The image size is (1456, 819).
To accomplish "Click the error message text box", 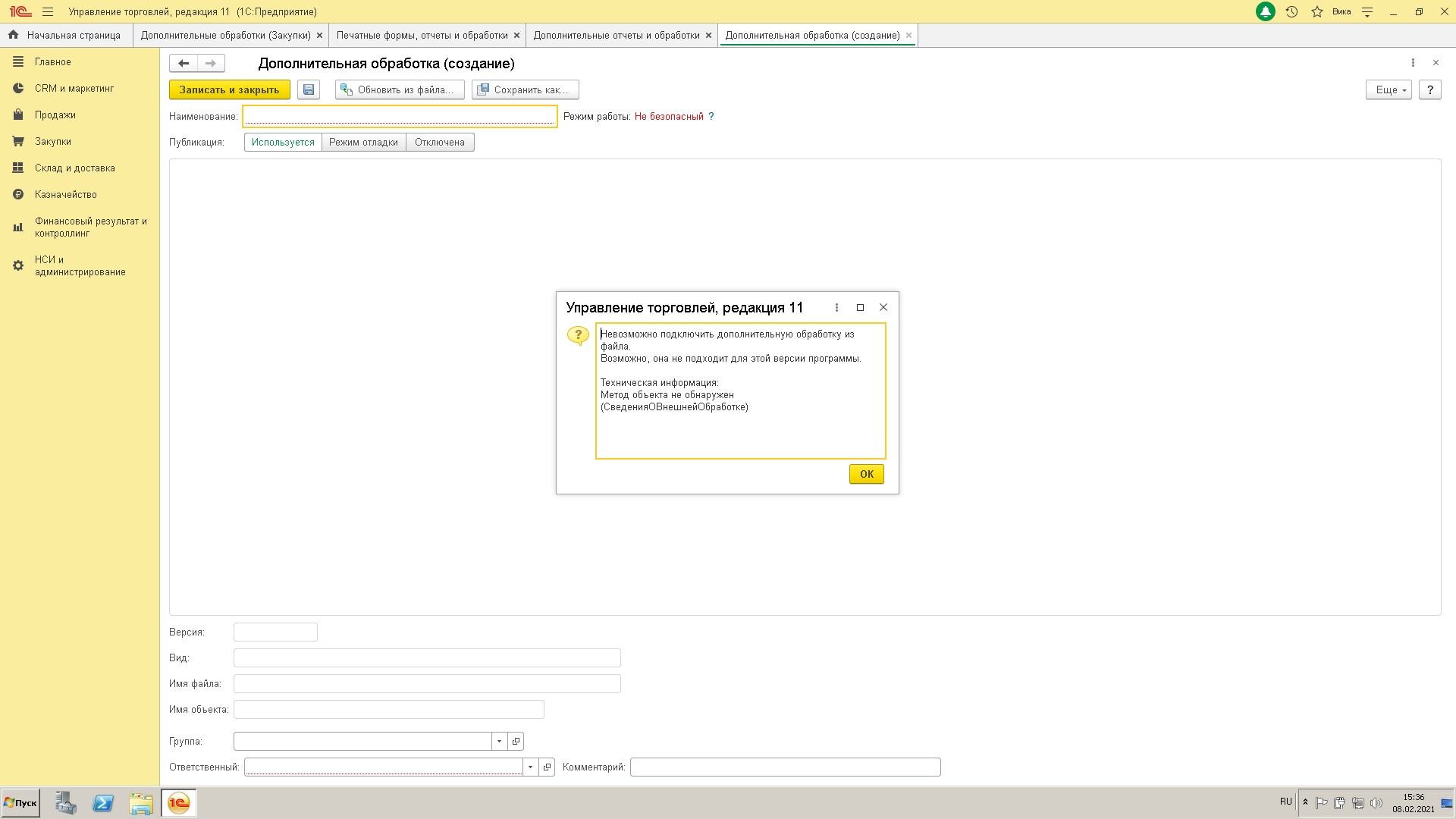I will pos(740,391).
